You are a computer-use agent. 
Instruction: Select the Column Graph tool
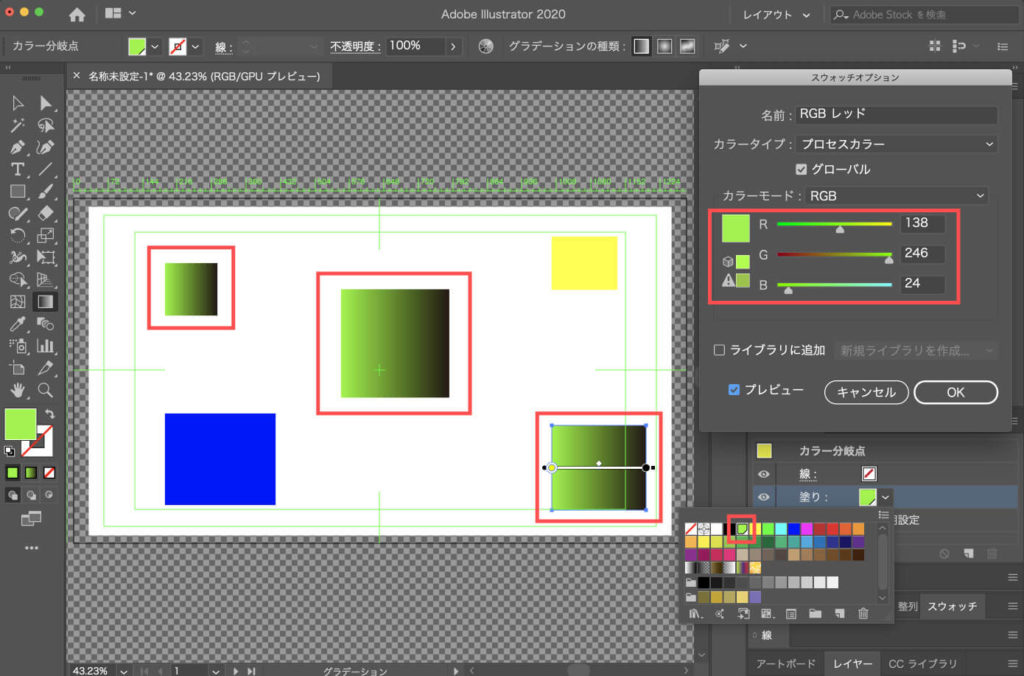pyautogui.click(x=46, y=346)
